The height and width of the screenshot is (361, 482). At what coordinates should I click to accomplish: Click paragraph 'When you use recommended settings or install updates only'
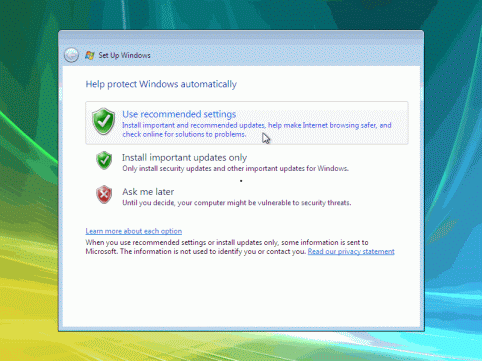pos(240,247)
